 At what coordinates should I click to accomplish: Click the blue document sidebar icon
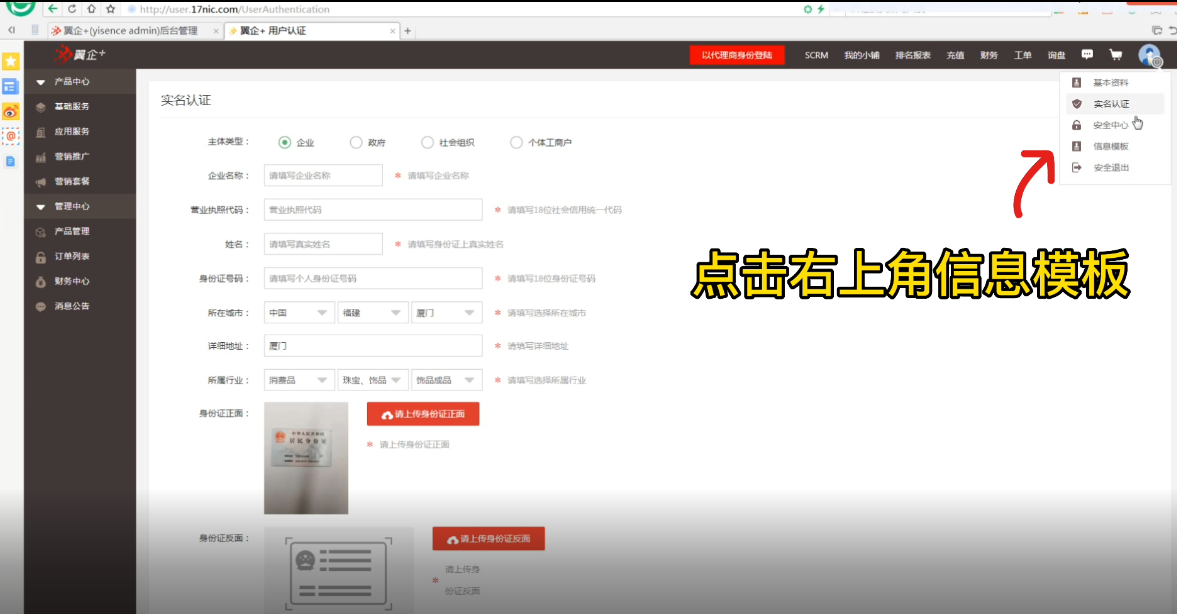point(11,161)
